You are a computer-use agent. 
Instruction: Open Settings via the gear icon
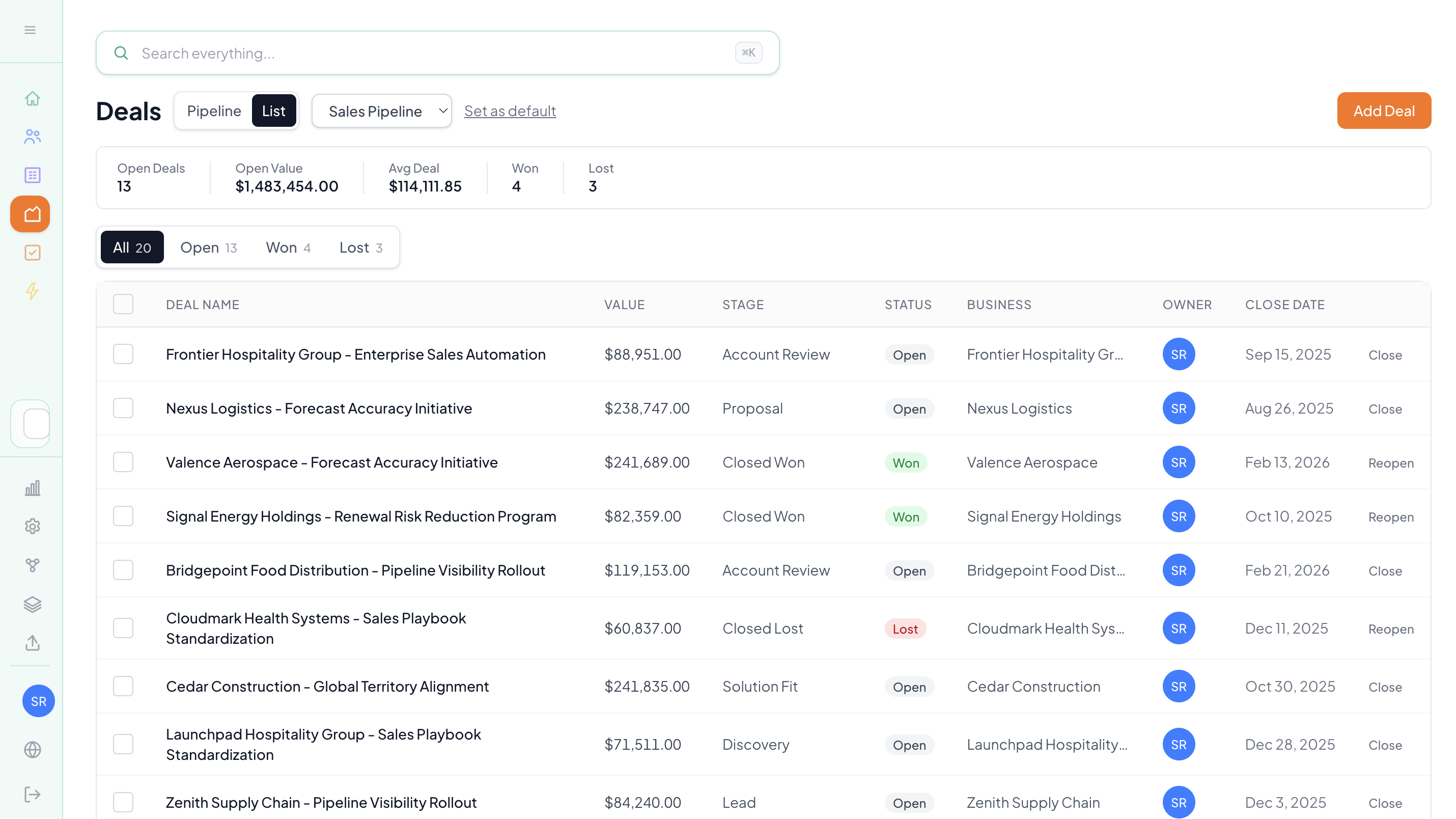32,526
